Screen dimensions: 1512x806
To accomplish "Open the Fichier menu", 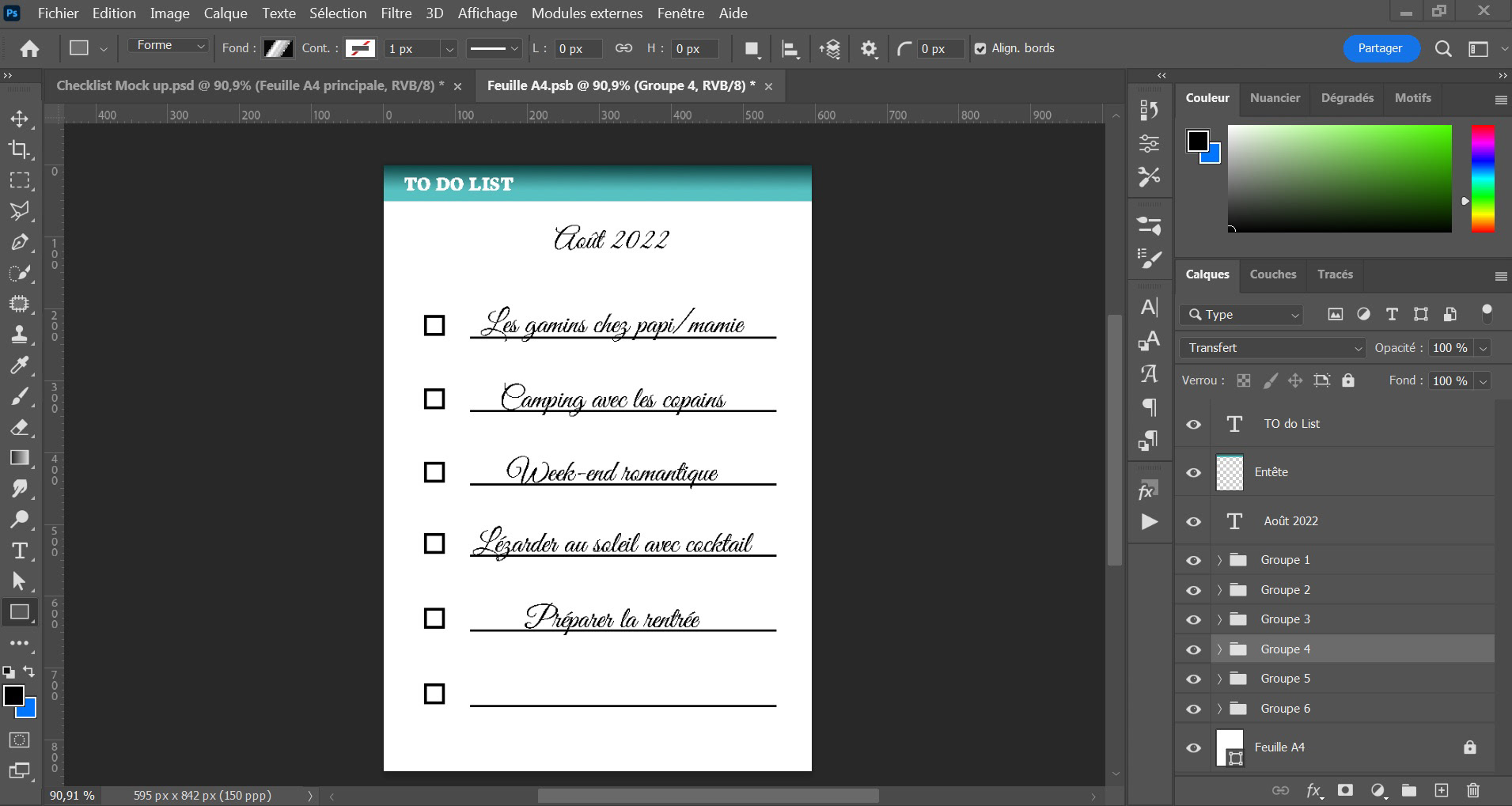I will (59, 13).
